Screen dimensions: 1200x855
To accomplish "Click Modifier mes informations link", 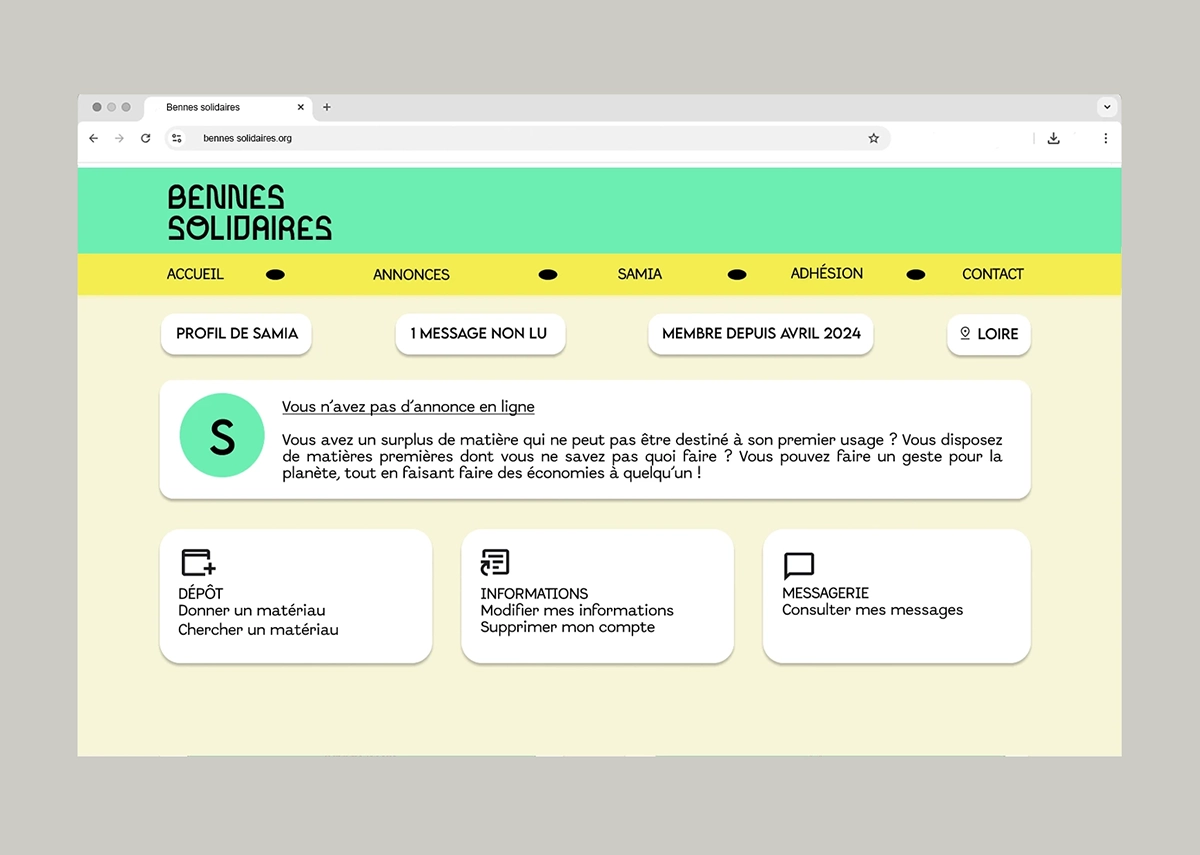I will (577, 610).
